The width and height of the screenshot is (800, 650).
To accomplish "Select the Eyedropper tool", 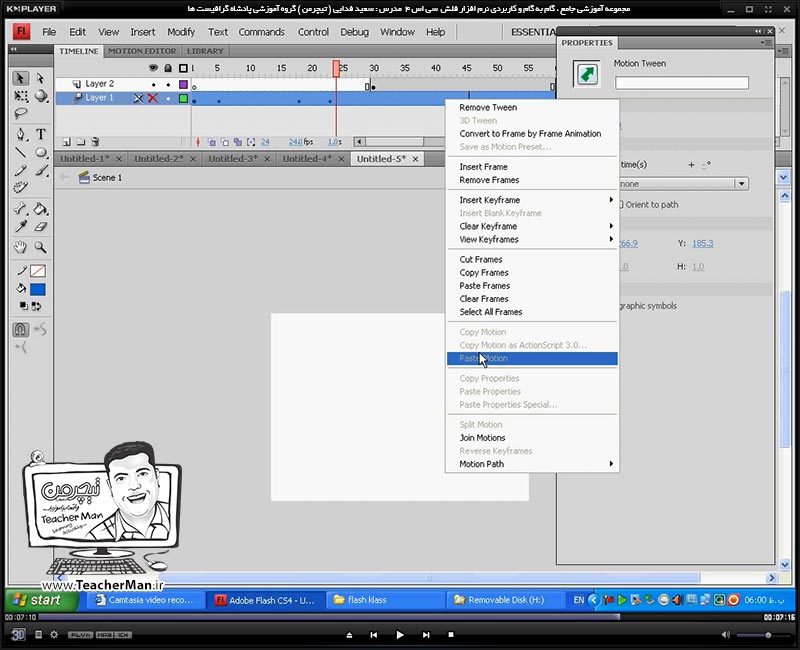I will point(20,227).
